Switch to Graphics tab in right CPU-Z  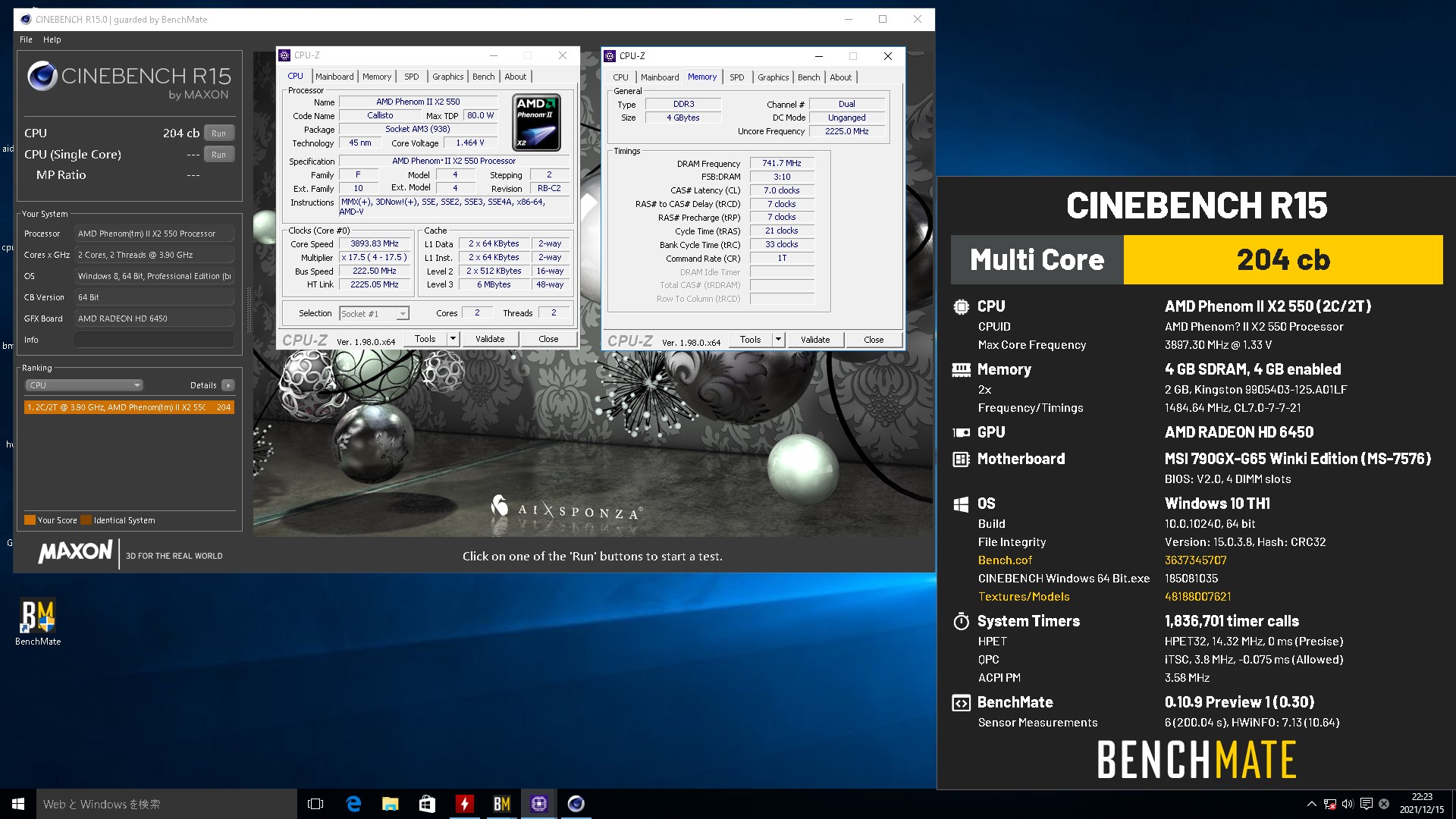[x=773, y=77]
